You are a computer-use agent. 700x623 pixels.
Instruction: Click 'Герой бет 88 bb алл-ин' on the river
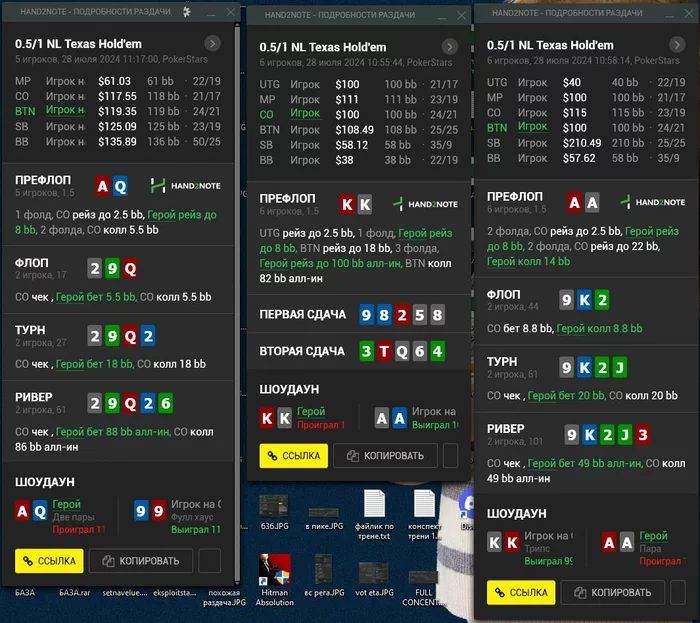tap(113, 432)
